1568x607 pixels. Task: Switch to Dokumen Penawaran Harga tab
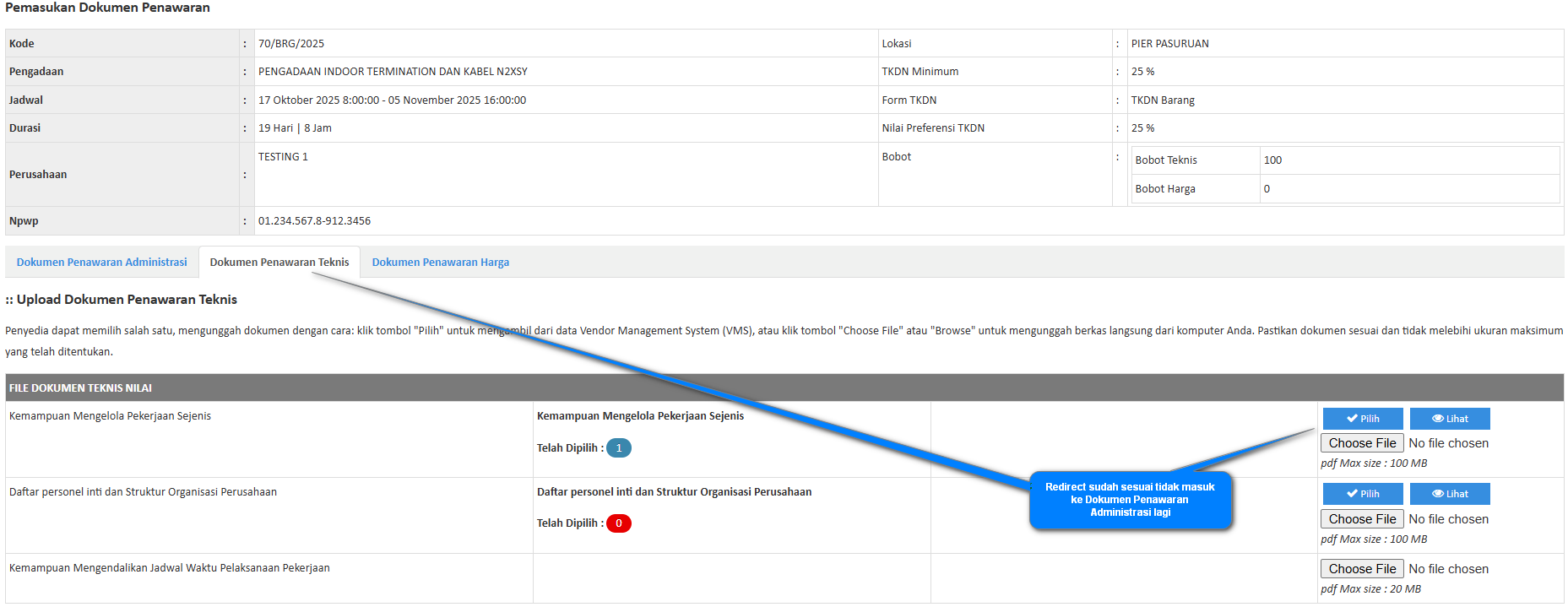440,263
